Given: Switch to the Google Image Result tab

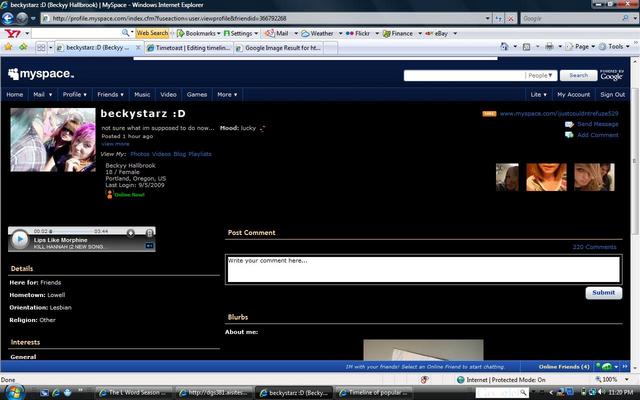Looking at the screenshot, I should pos(279,48).
